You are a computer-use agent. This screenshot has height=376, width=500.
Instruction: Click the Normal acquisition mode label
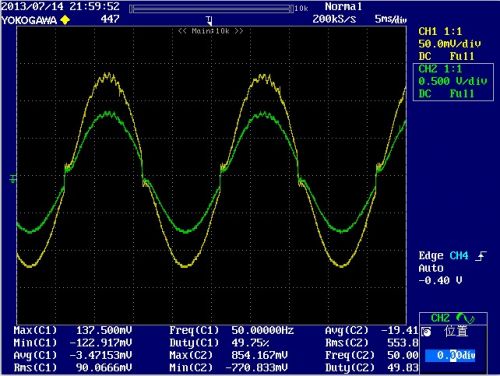[343, 7]
